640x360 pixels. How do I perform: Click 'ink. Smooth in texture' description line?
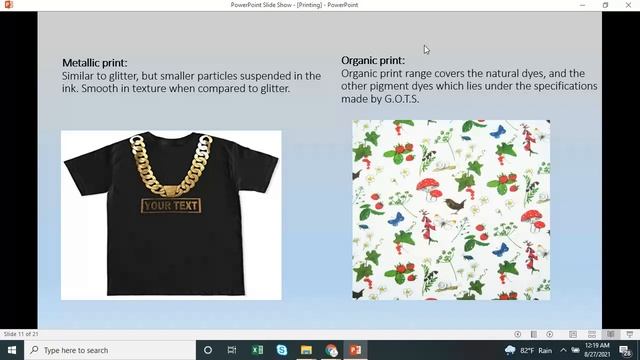point(176,89)
